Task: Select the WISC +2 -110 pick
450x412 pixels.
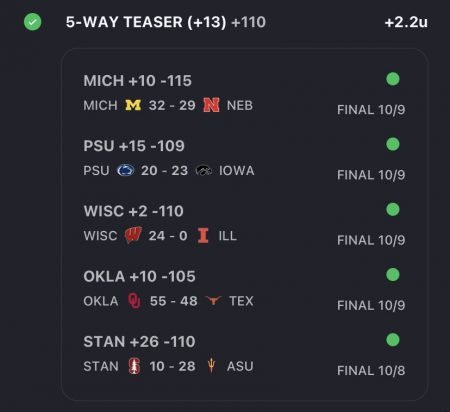Action: (x=133, y=211)
